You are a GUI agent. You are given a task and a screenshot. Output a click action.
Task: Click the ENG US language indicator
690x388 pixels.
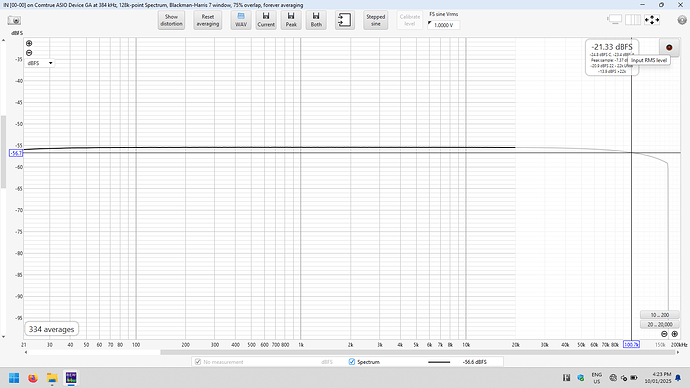point(597,378)
